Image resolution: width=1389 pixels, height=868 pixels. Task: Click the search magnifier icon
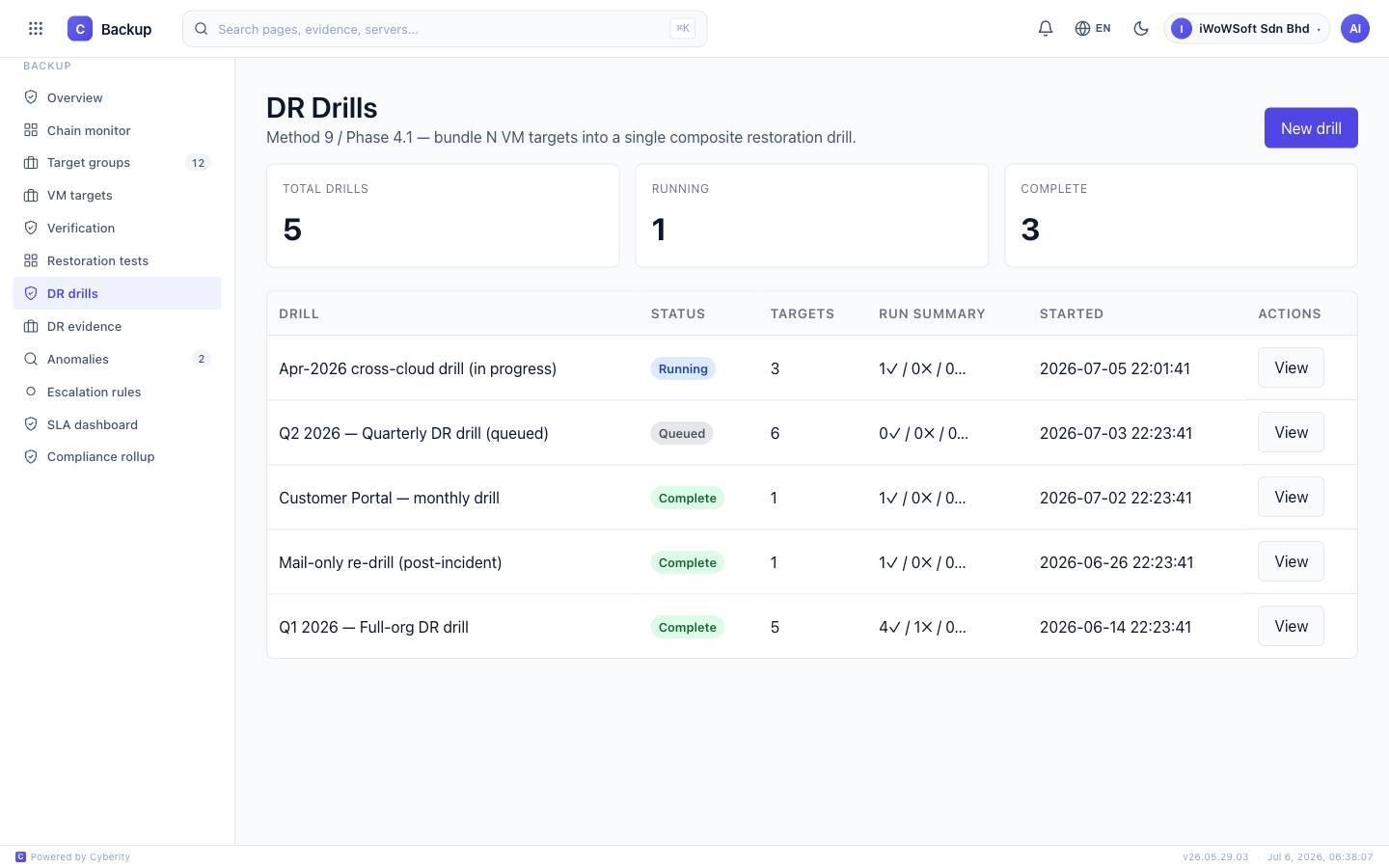point(201,29)
